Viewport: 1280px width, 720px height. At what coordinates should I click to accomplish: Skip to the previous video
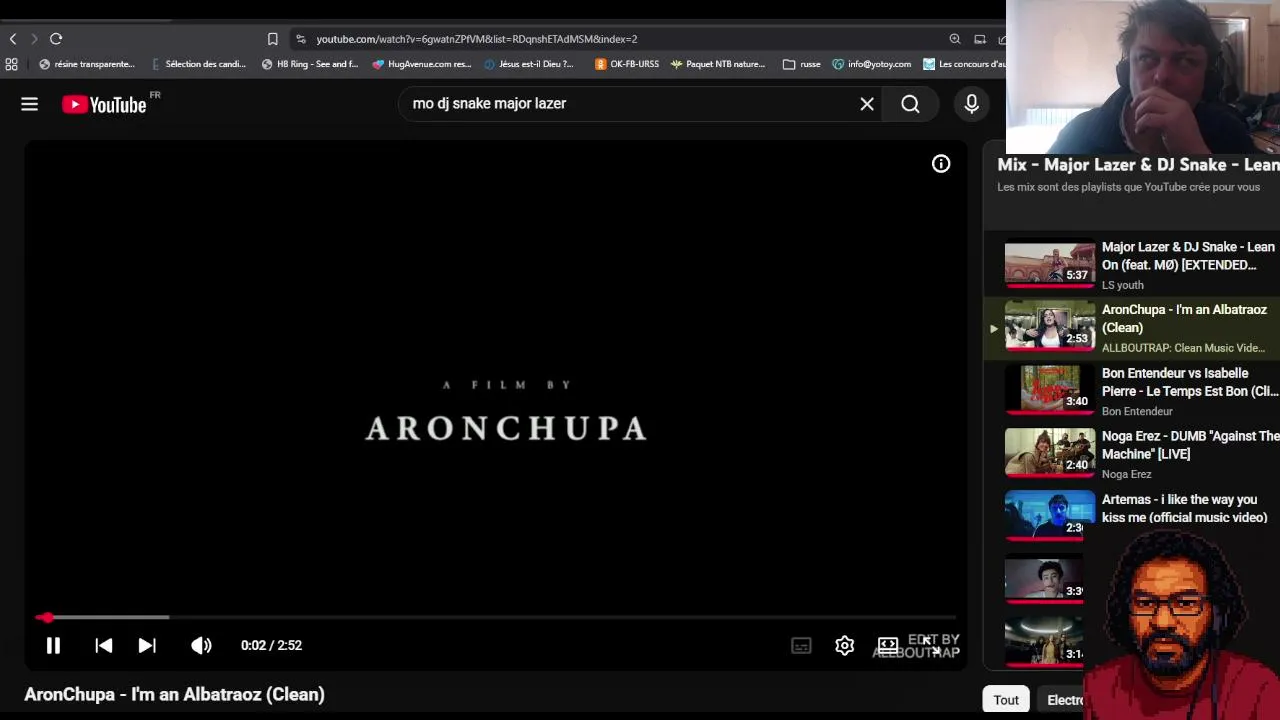[x=103, y=645]
